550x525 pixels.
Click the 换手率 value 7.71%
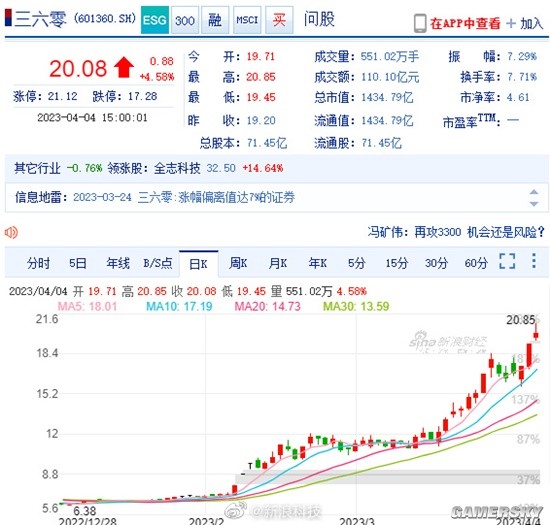click(x=522, y=77)
